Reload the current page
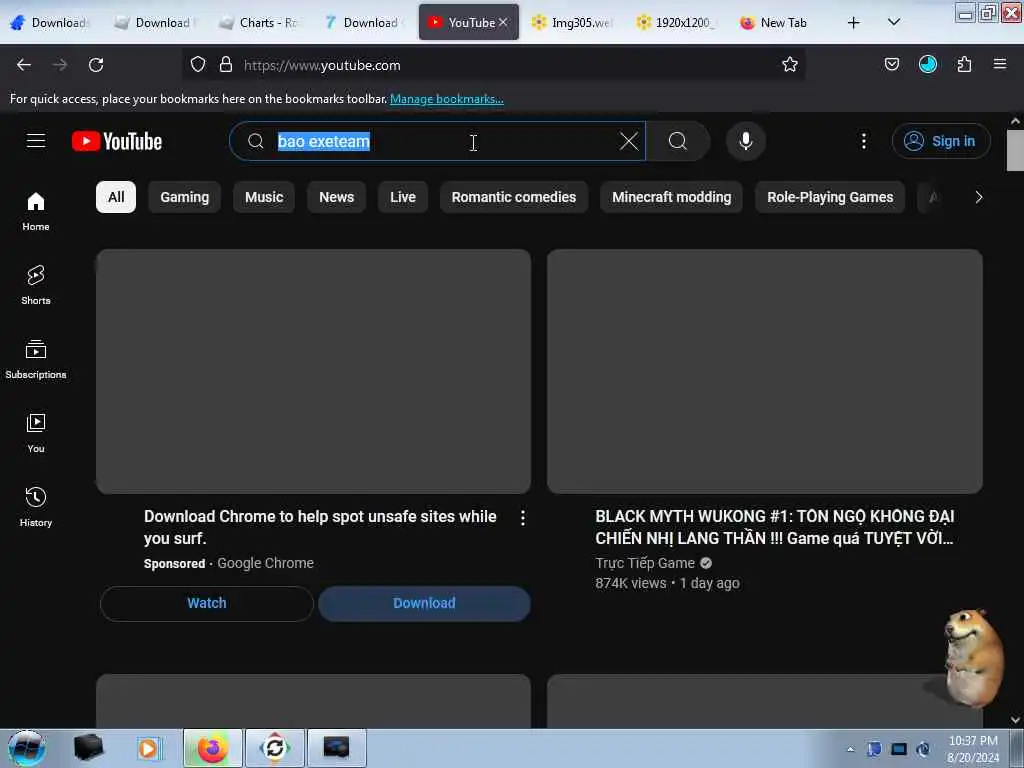The width and height of the screenshot is (1024, 768). [96, 65]
